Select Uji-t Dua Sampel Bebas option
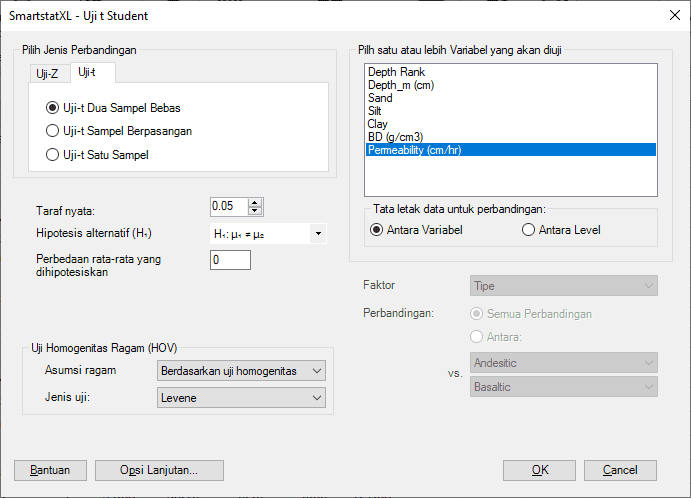This screenshot has width=691, height=498. [53, 108]
